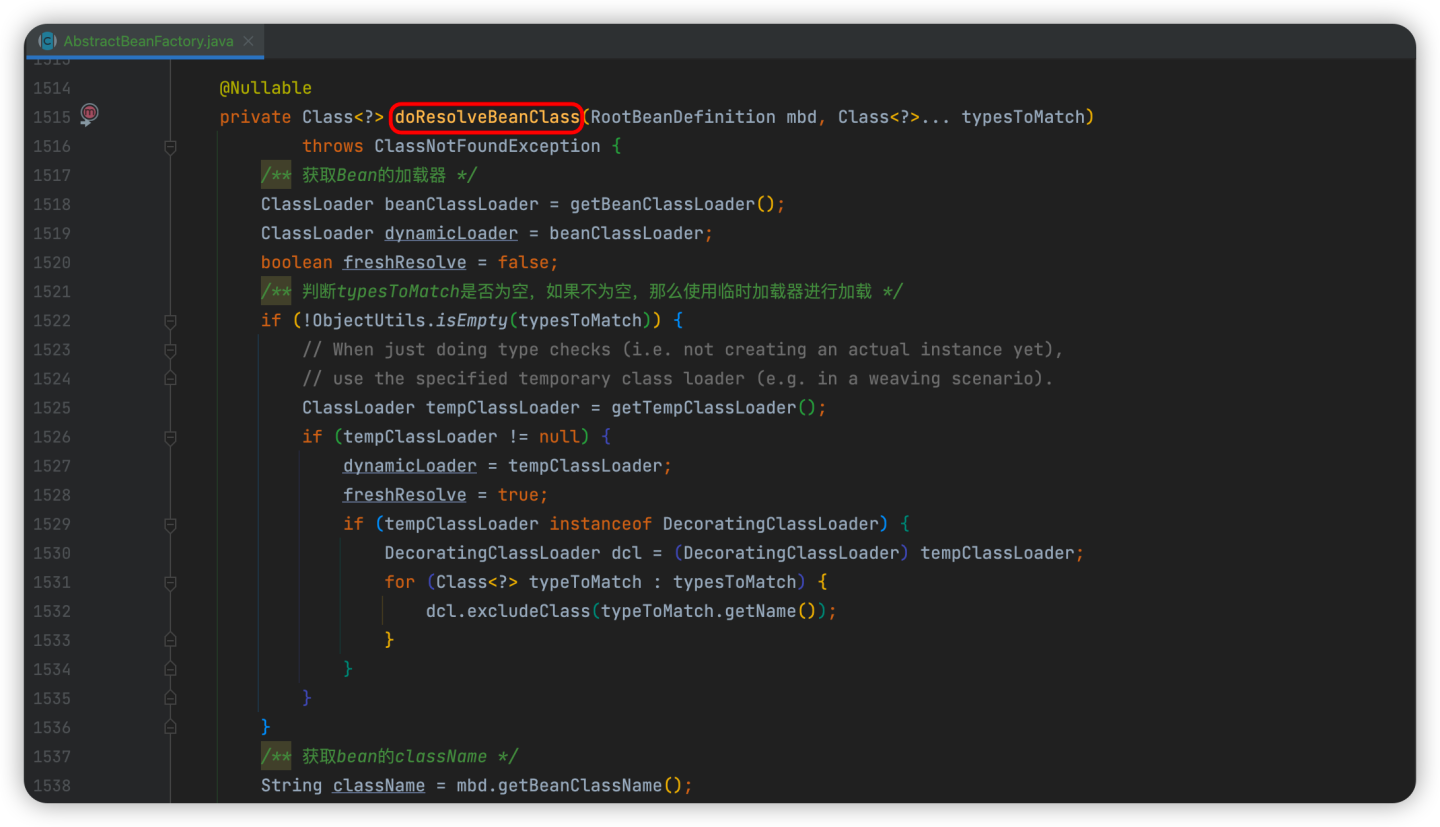Click the className comment on line 1537
This screenshot has width=1440, height=827.
pyautogui.click(x=390, y=757)
